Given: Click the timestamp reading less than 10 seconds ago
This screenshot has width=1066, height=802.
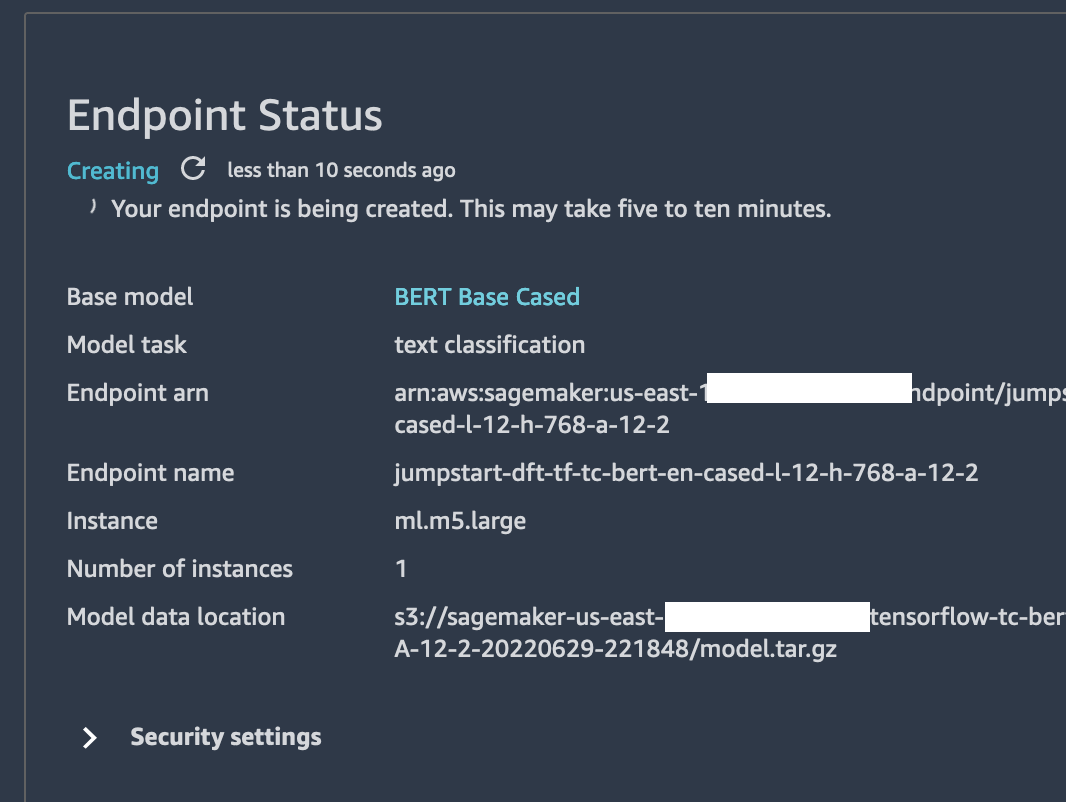Looking at the screenshot, I should [x=341, y=170].
